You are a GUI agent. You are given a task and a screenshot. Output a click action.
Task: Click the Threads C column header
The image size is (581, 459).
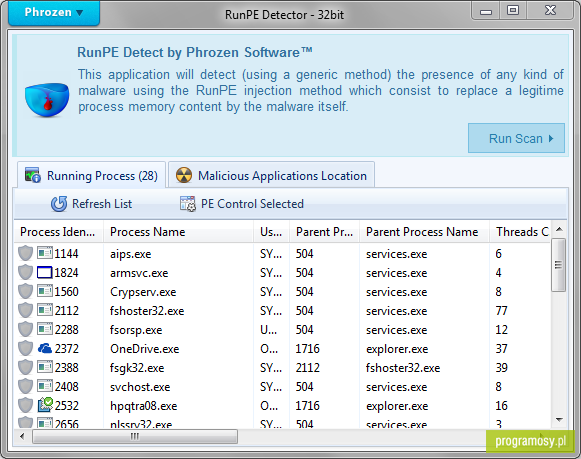[521, 232]
